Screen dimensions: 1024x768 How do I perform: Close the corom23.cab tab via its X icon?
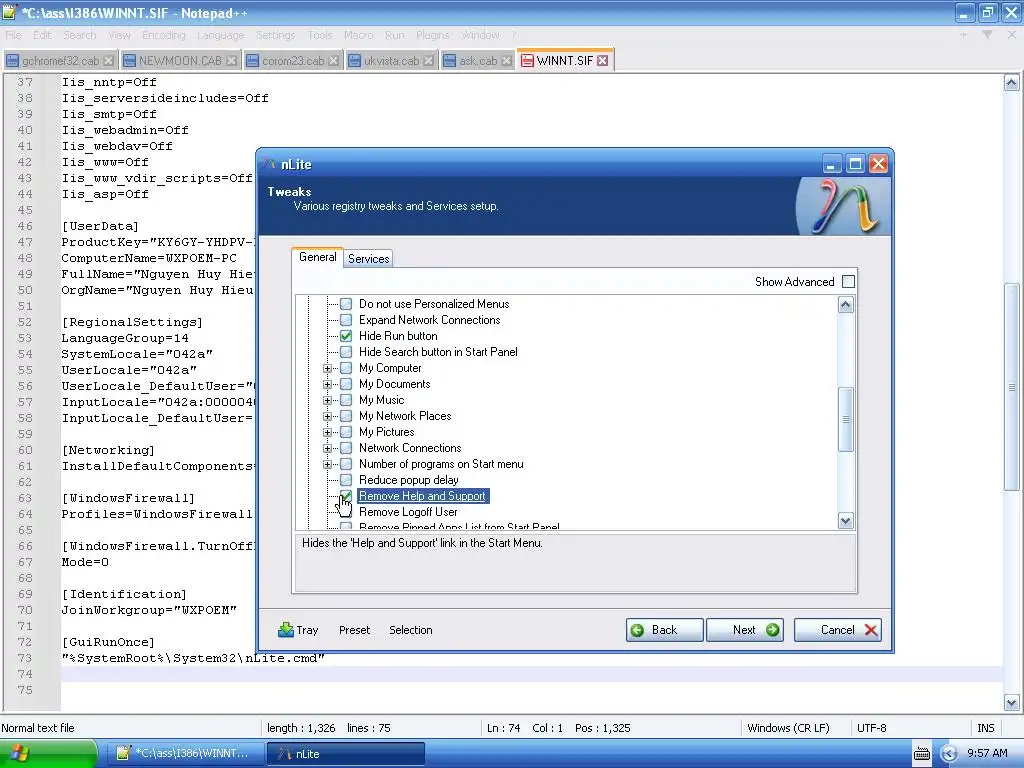333,61
